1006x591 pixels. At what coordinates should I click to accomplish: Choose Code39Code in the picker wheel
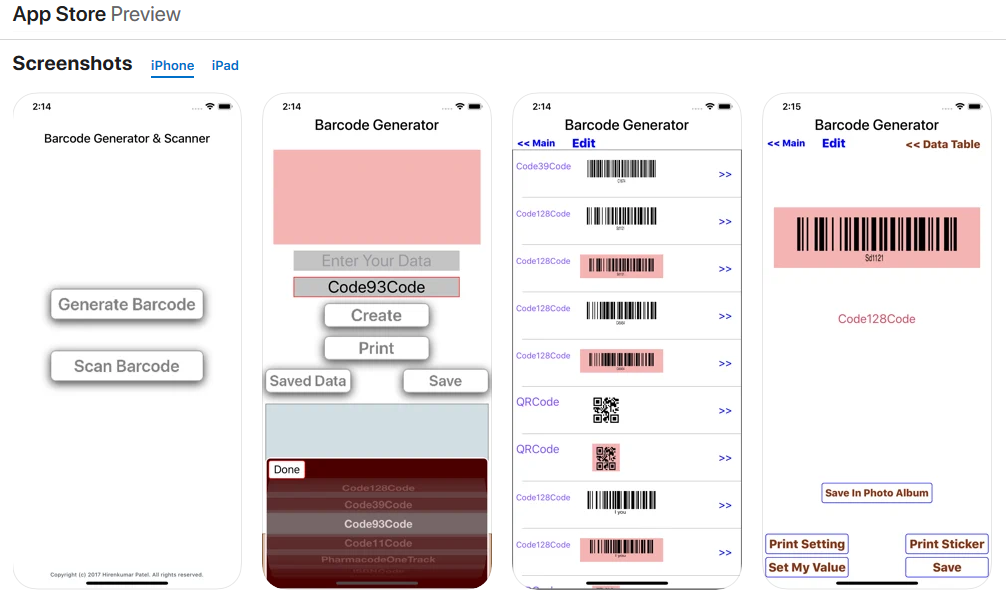point(378,504)
